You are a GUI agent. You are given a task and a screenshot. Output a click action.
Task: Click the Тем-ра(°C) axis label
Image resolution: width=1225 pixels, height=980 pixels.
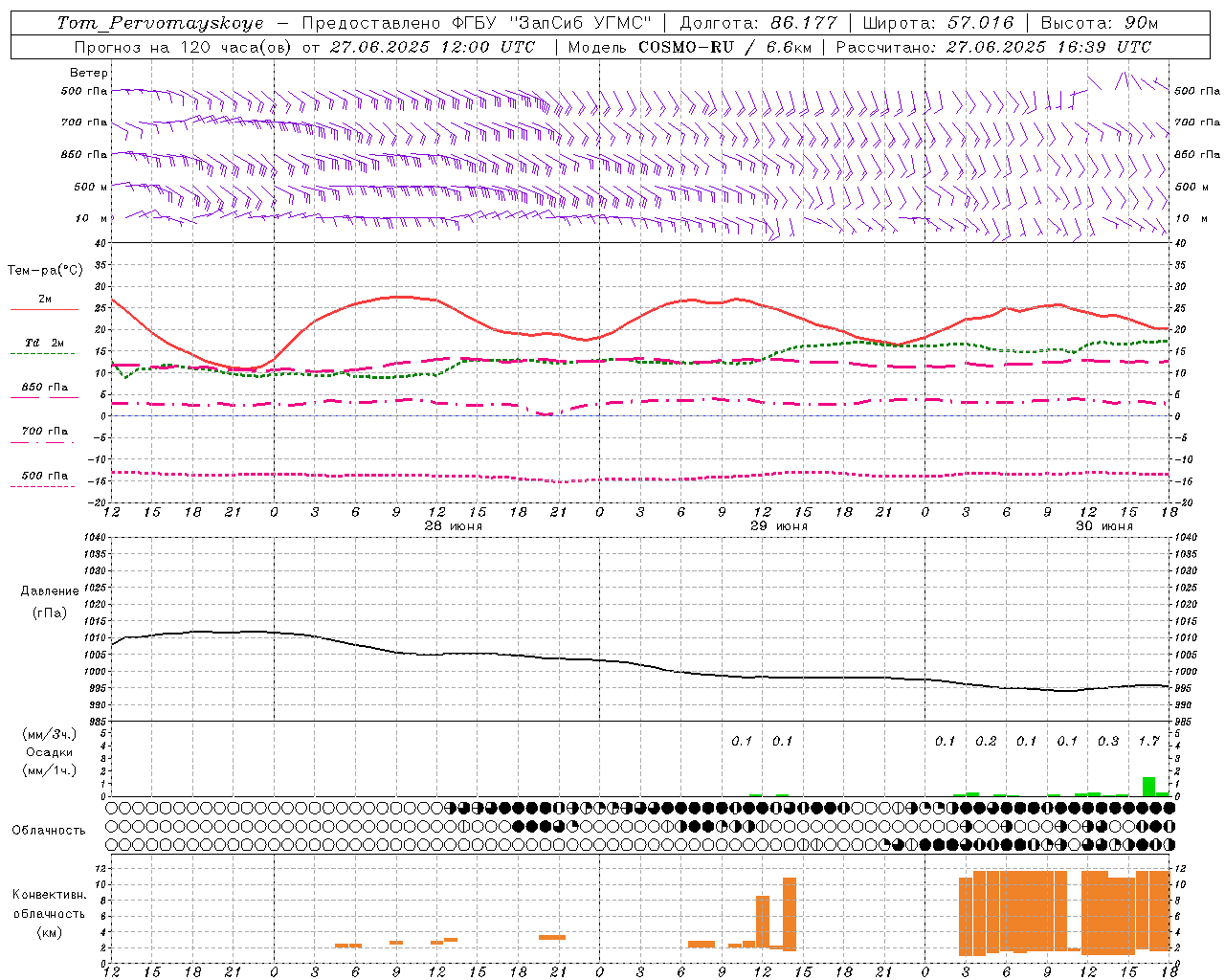[45, 271]
